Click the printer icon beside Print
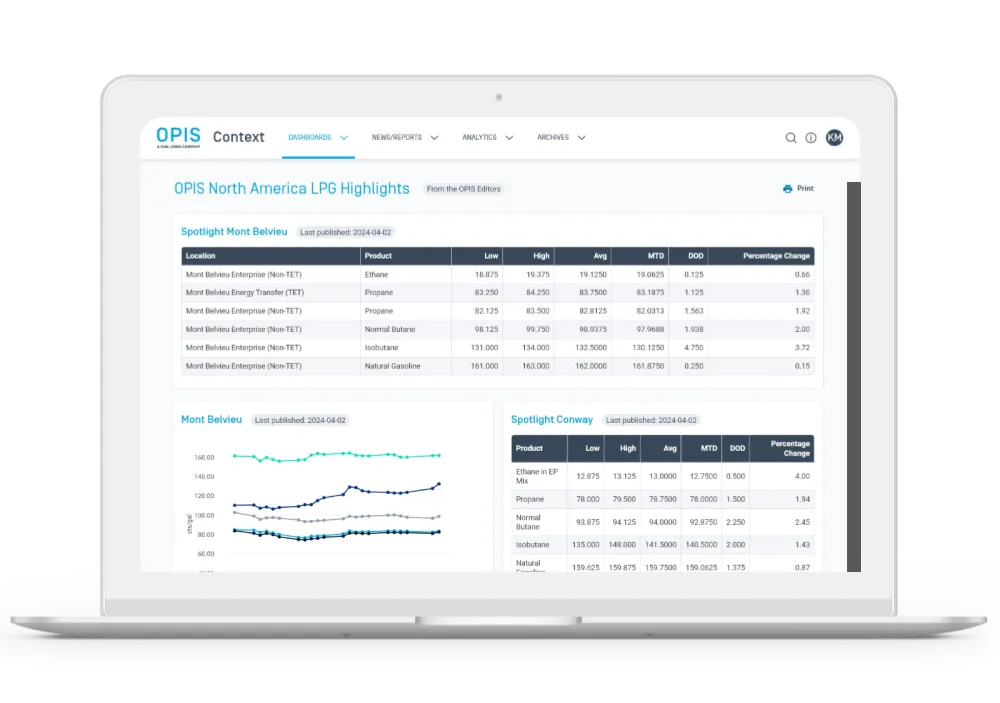The width and height of the screenshot is (1000, 703). tap(788, 189)
